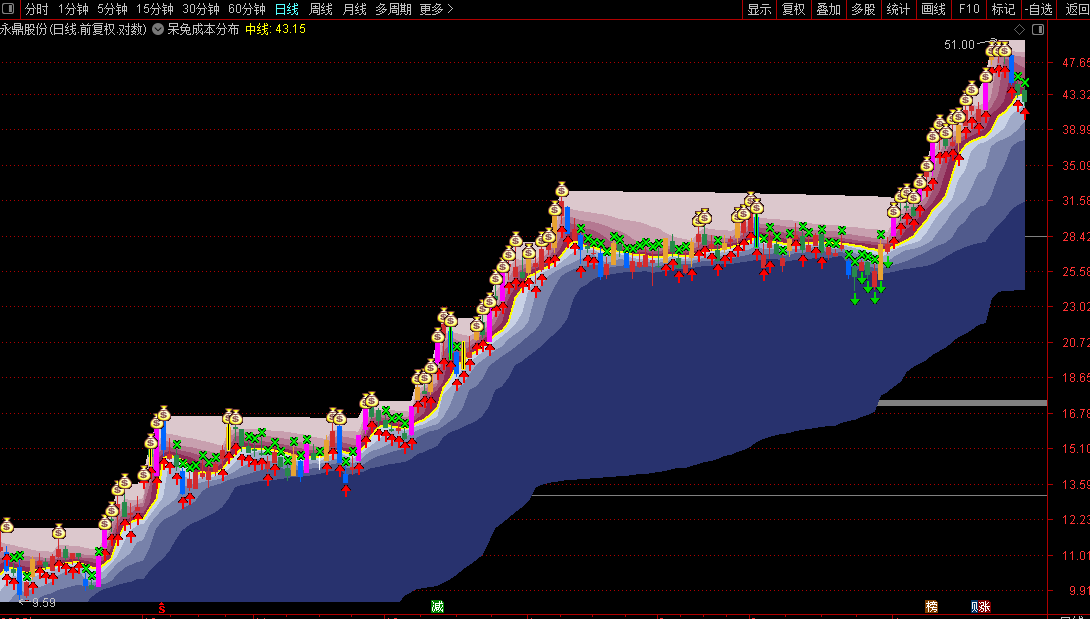The width and height of the screenshot is (1090, 619).
Task: Open the 复权 adjustment menu
Action: click(x=794, y=9)
